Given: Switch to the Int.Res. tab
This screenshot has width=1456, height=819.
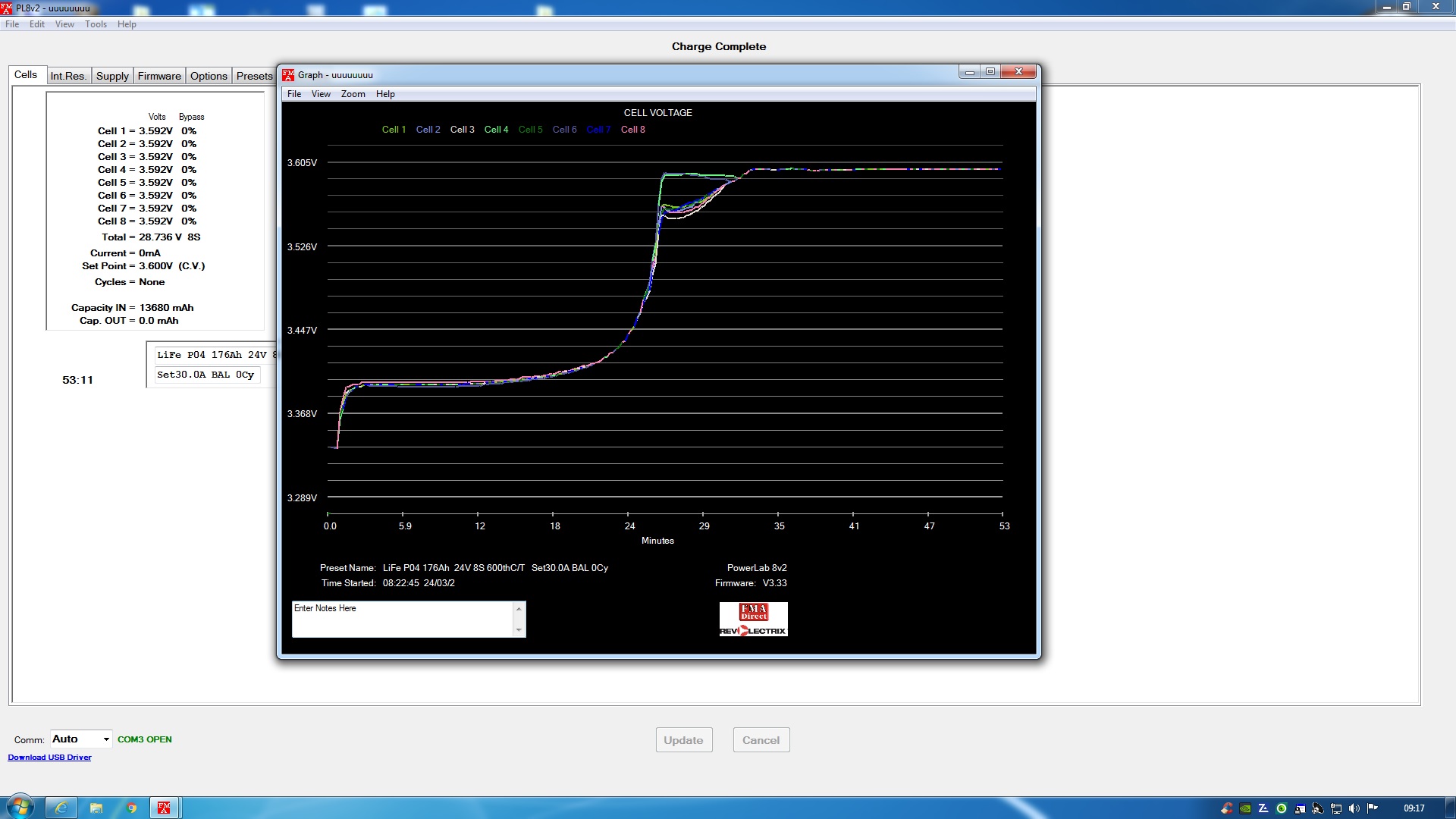Looking at the screenshot, I should pyautogui.click(x=68, y=76).
